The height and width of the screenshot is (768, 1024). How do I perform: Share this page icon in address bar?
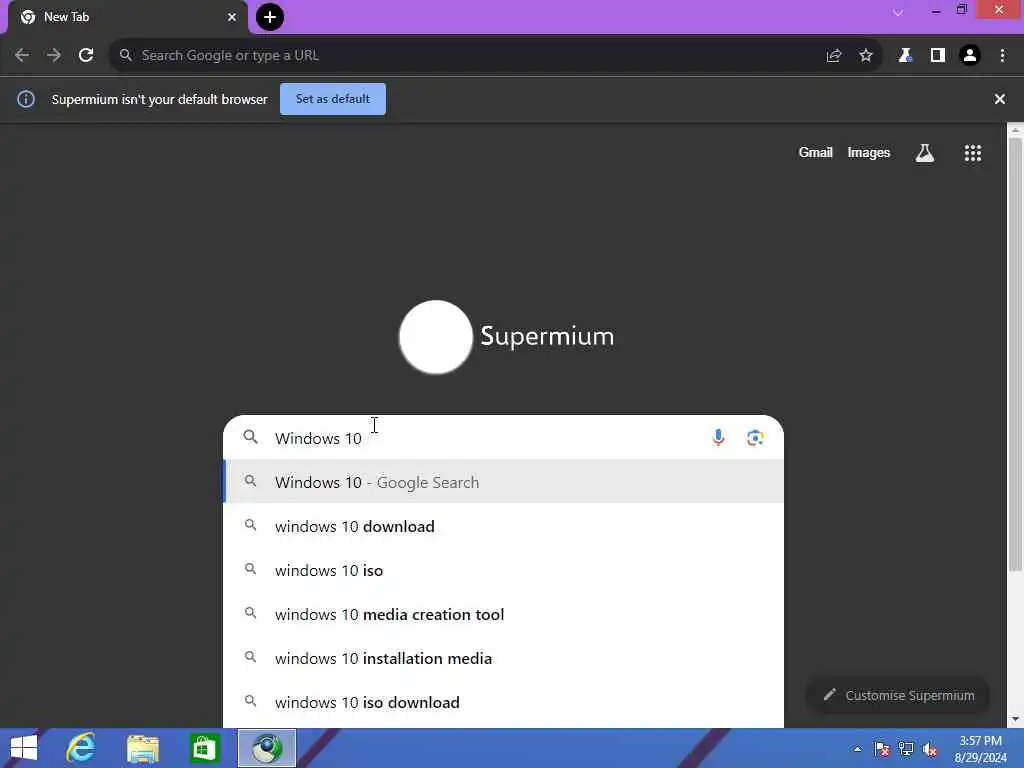coord(834,56)
